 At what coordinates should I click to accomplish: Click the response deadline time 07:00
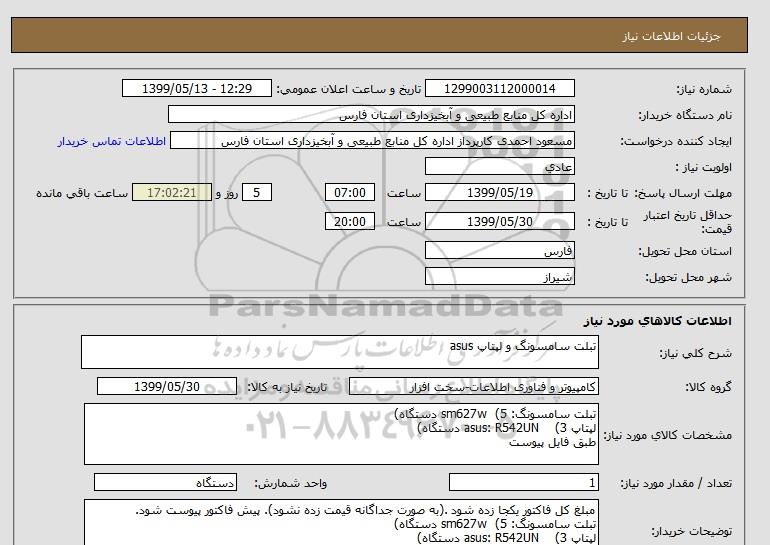tap(350, 192)
